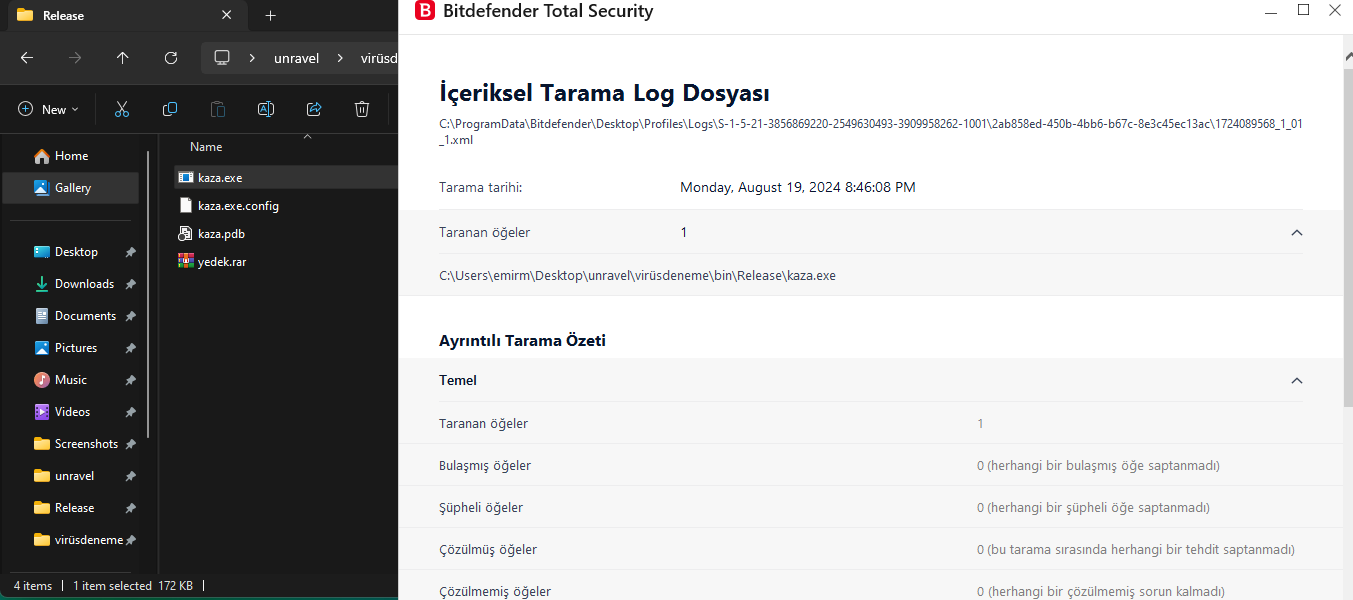
Task: Select the Release Explorer tab
Action: [x=110, y=15]
